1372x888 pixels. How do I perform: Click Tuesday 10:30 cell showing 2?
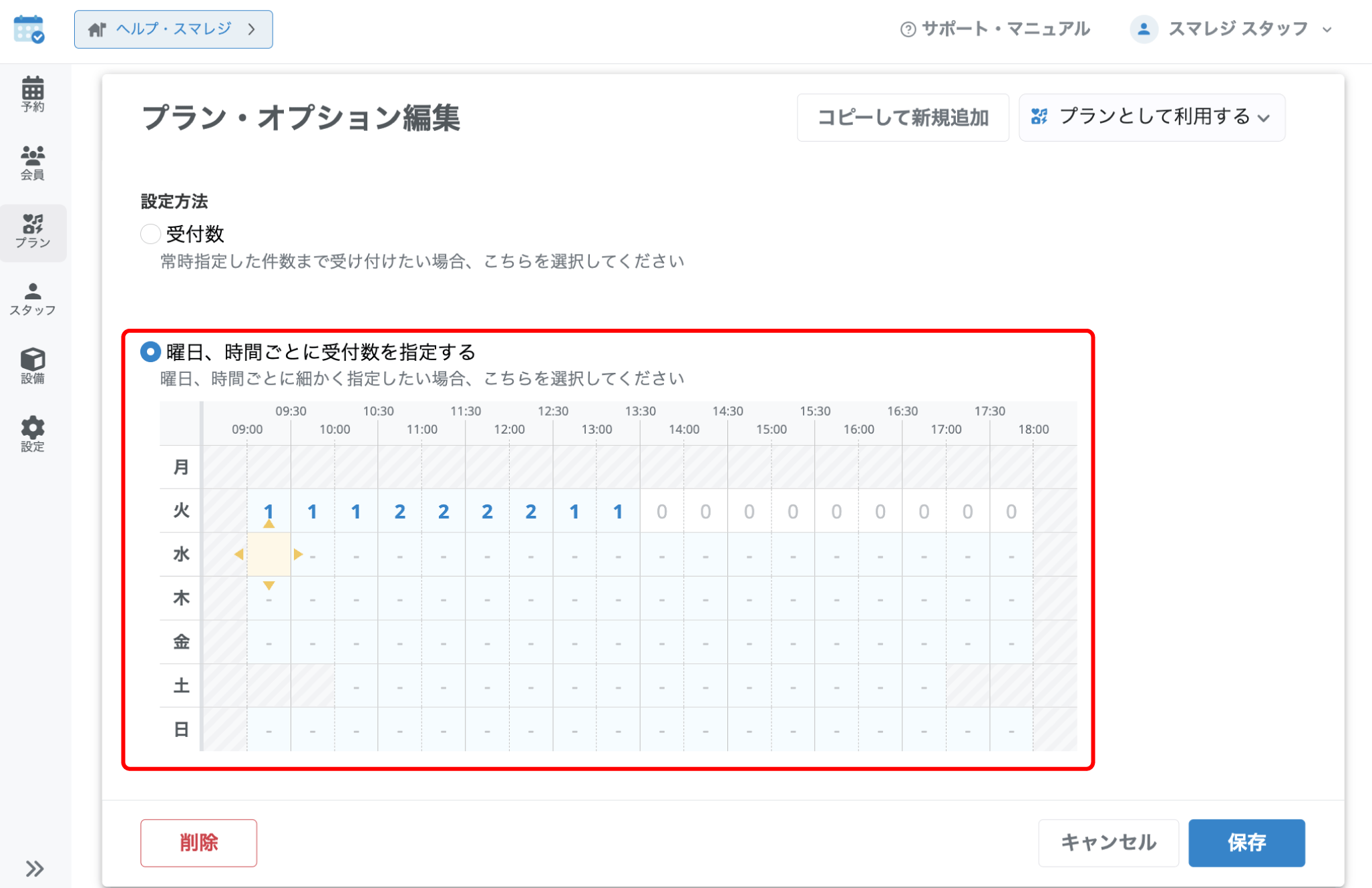(399, 511)
